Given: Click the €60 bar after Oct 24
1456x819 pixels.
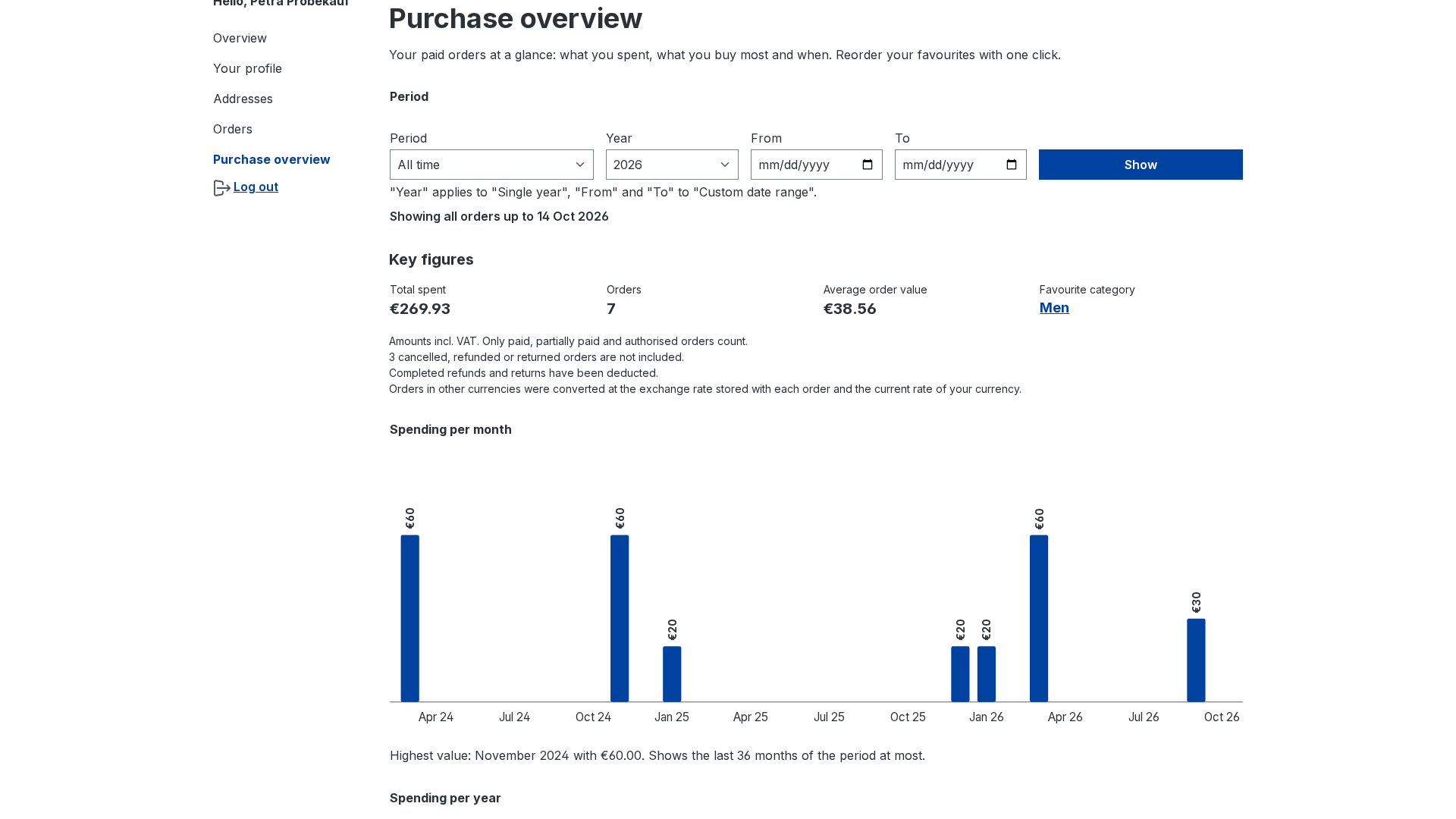Looking at the screenshot, I should tap(620, 618).
